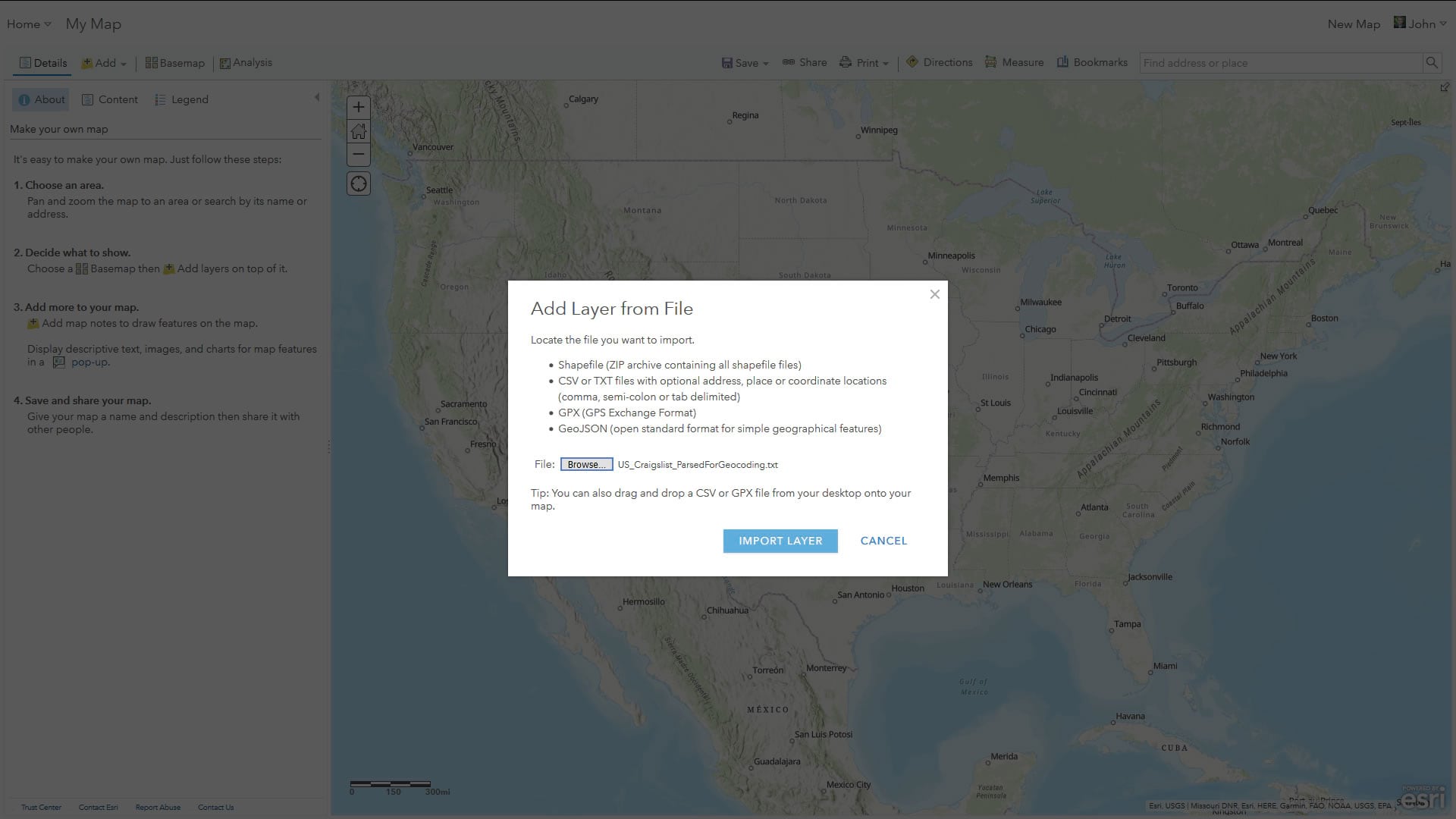The image size is (1456, 819).
Task: Cancel the Add Layer dialog
Action: coord(883,541)
